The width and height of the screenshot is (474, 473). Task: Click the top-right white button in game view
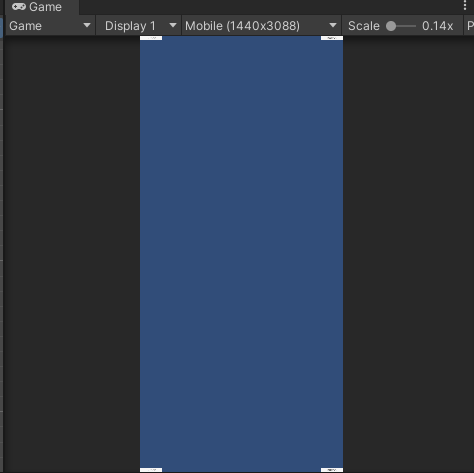point(332,38)
